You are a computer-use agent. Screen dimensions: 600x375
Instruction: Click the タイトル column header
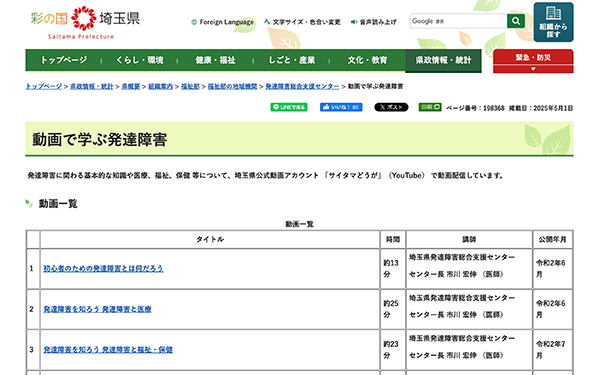point(210,240)
